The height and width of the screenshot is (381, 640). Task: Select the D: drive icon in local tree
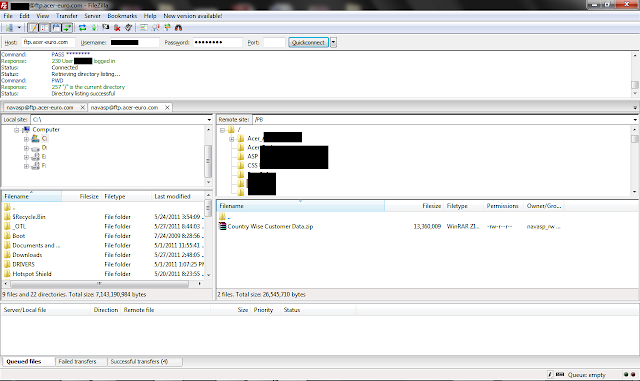(x=36, y=148)
